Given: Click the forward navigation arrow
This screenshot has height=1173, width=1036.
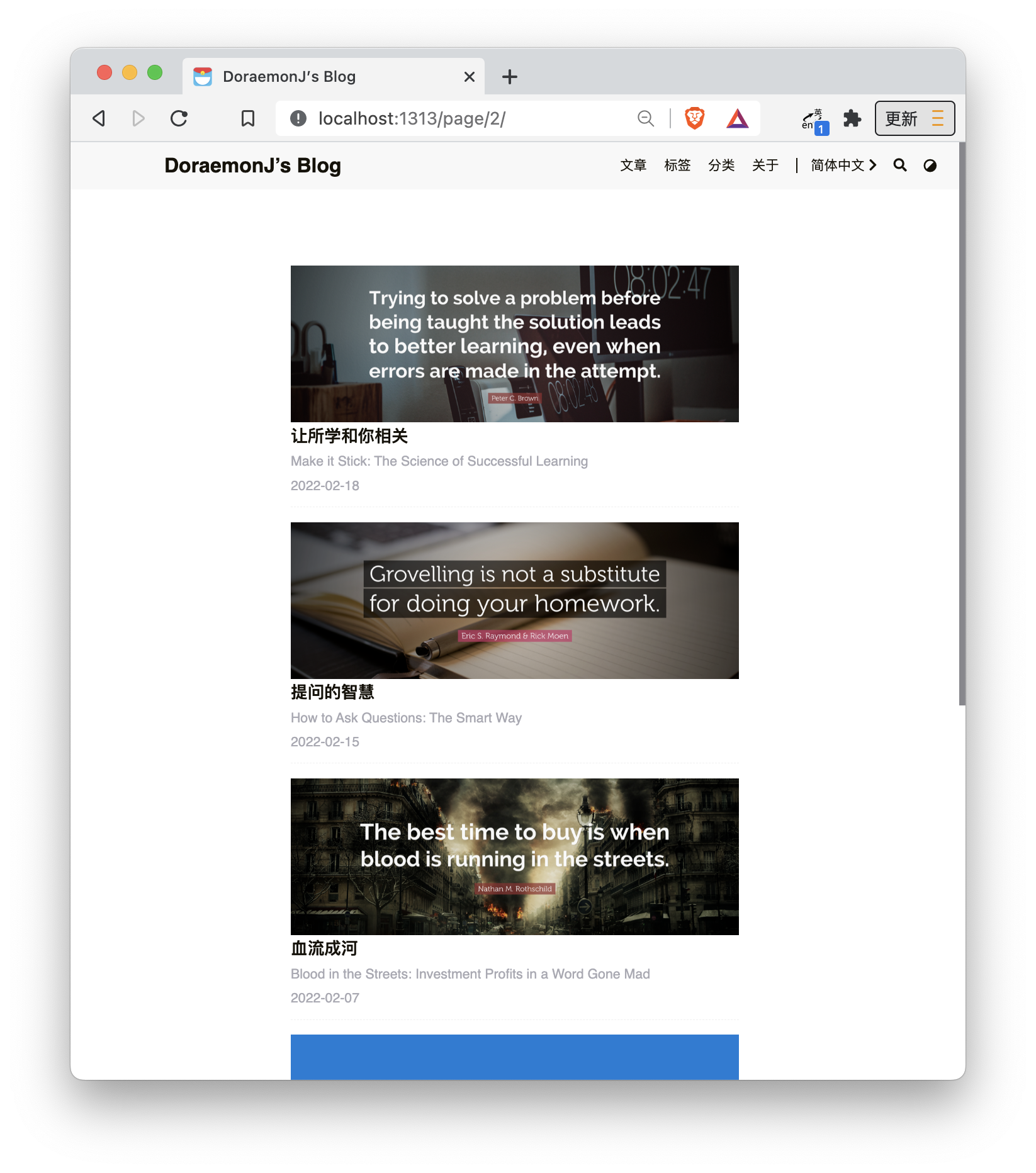Looking at the screenshot, I should tap(138, 118).
